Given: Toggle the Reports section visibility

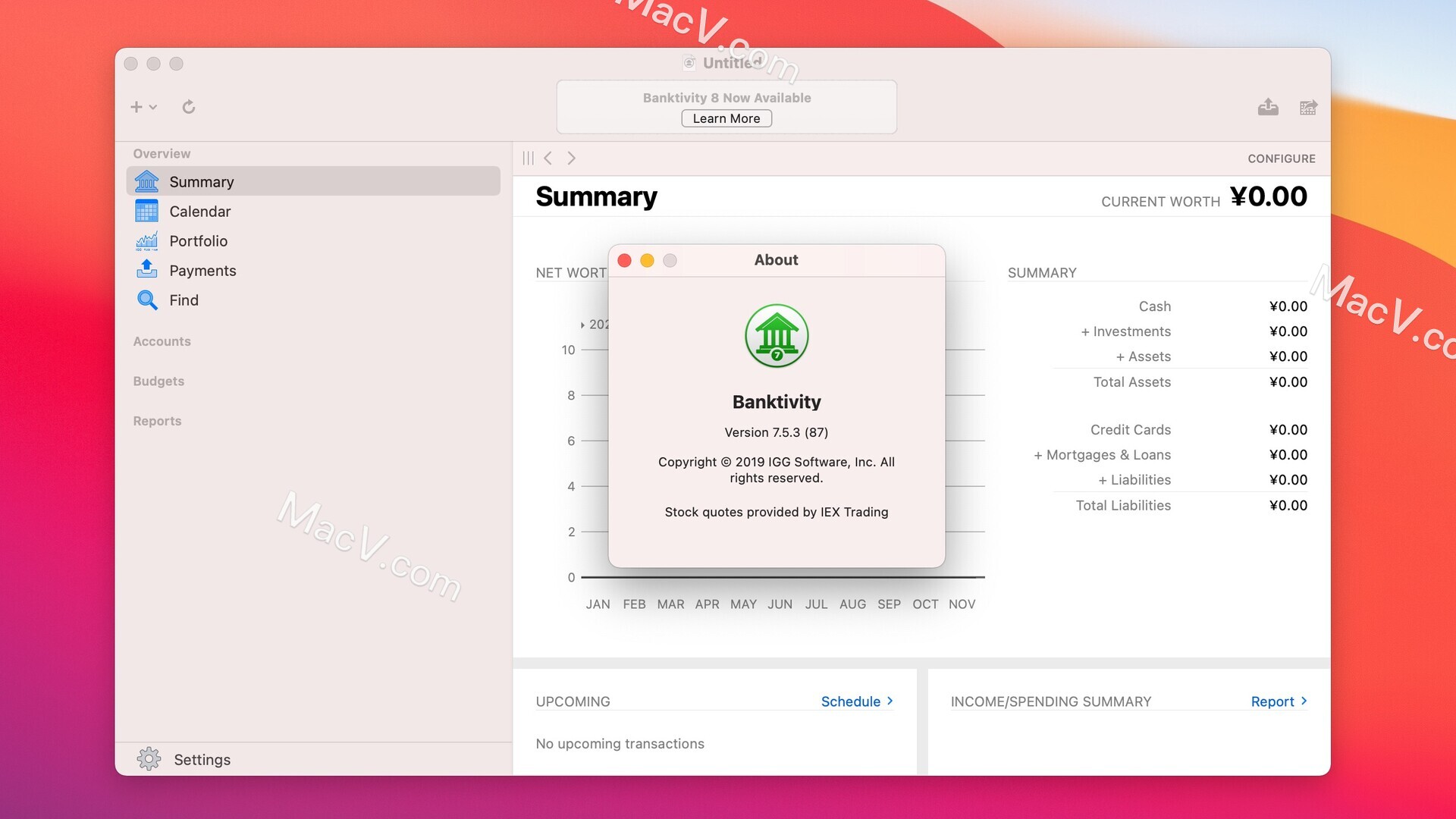Looking at the screenshot, I should pyautogui.click(x=157, y=420).
